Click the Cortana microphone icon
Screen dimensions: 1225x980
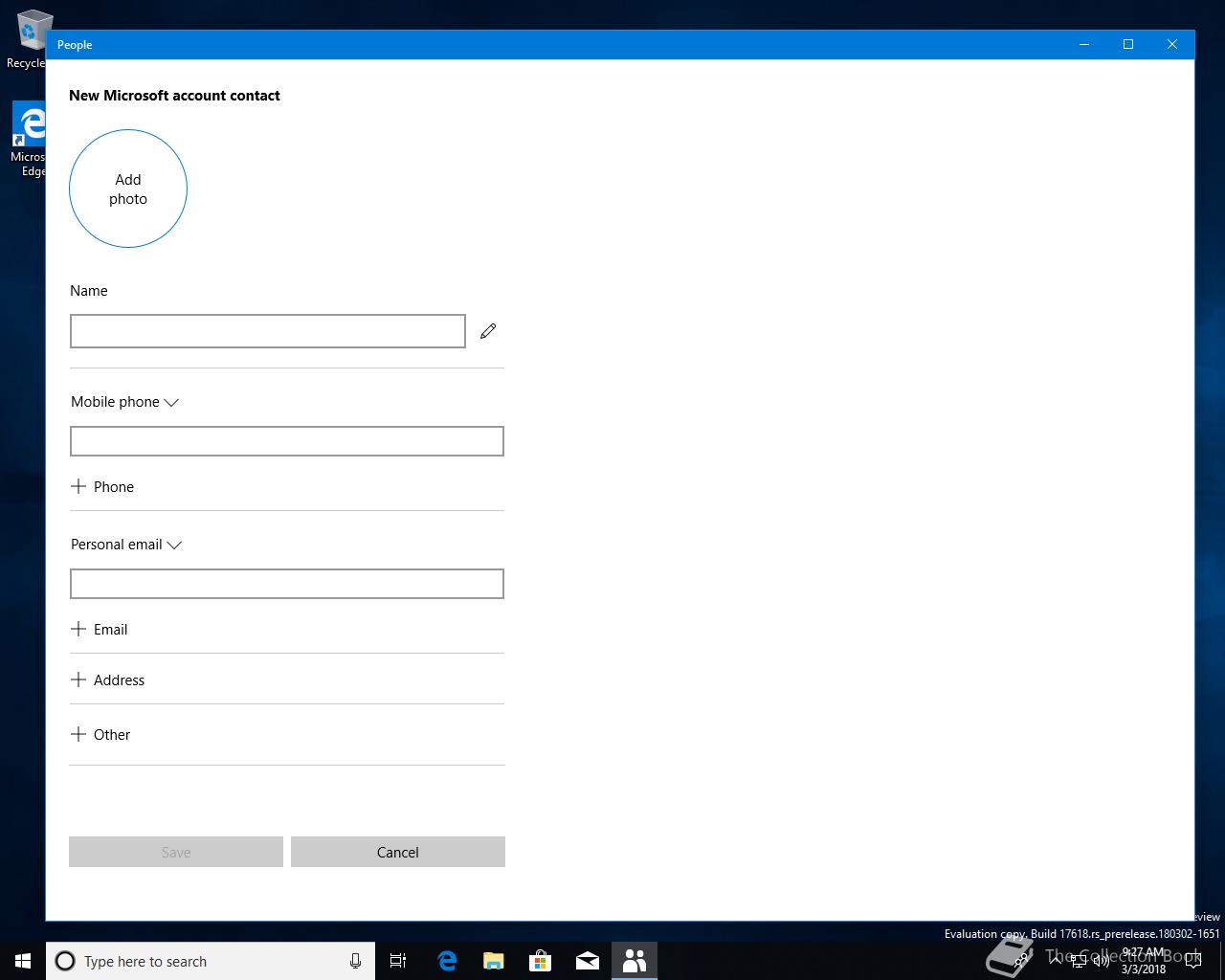tap(355, 961)
